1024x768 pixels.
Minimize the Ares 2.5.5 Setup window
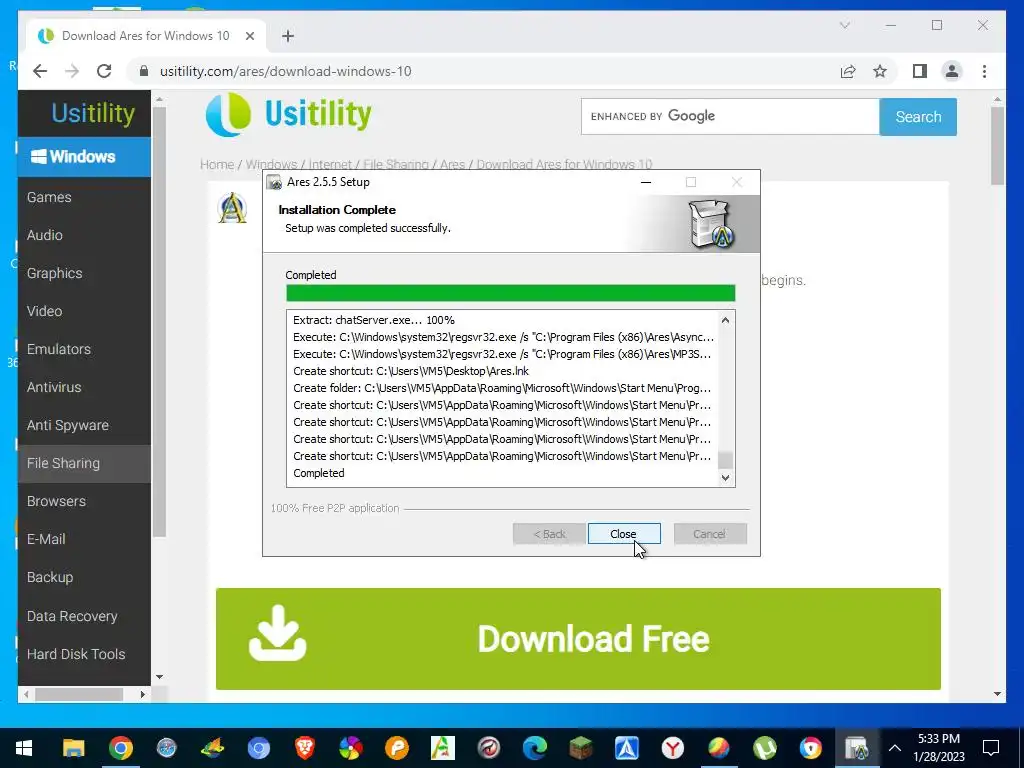tap(646, 182)
